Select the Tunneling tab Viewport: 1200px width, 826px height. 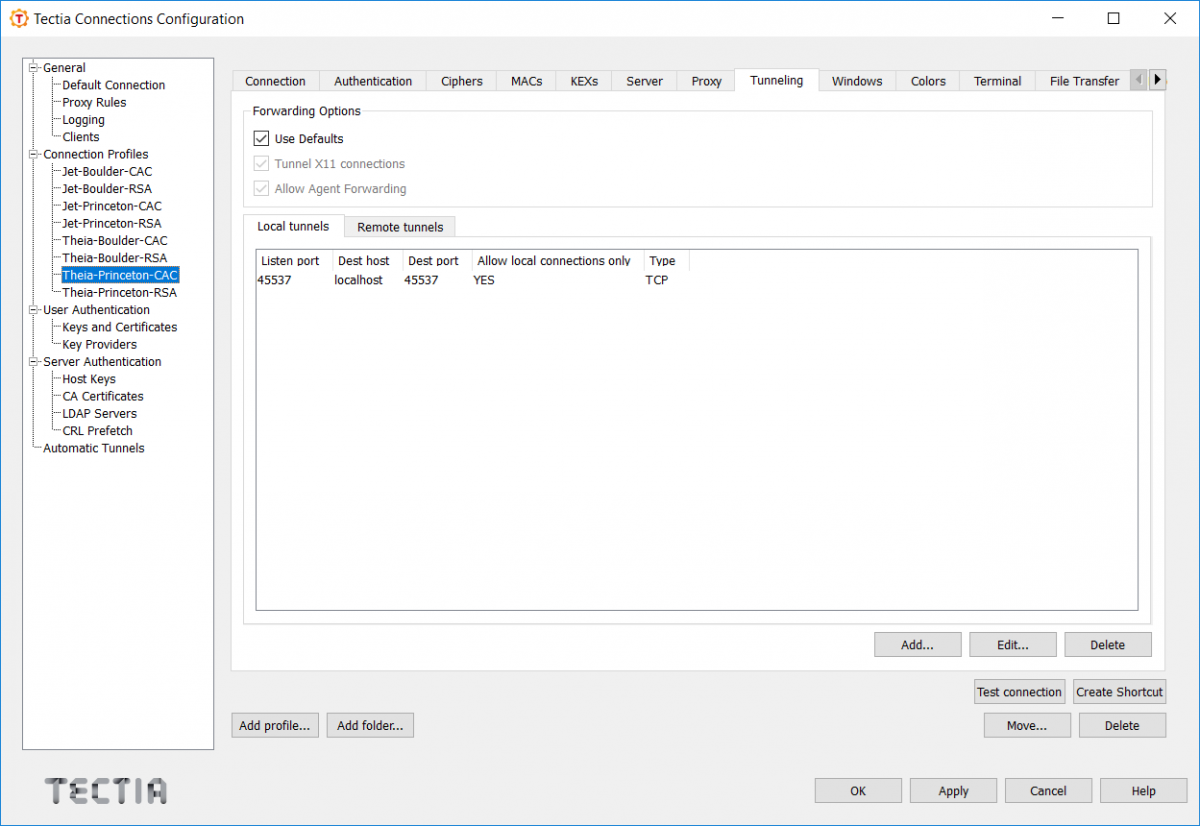pyautogui.click(x=776, y=80)
